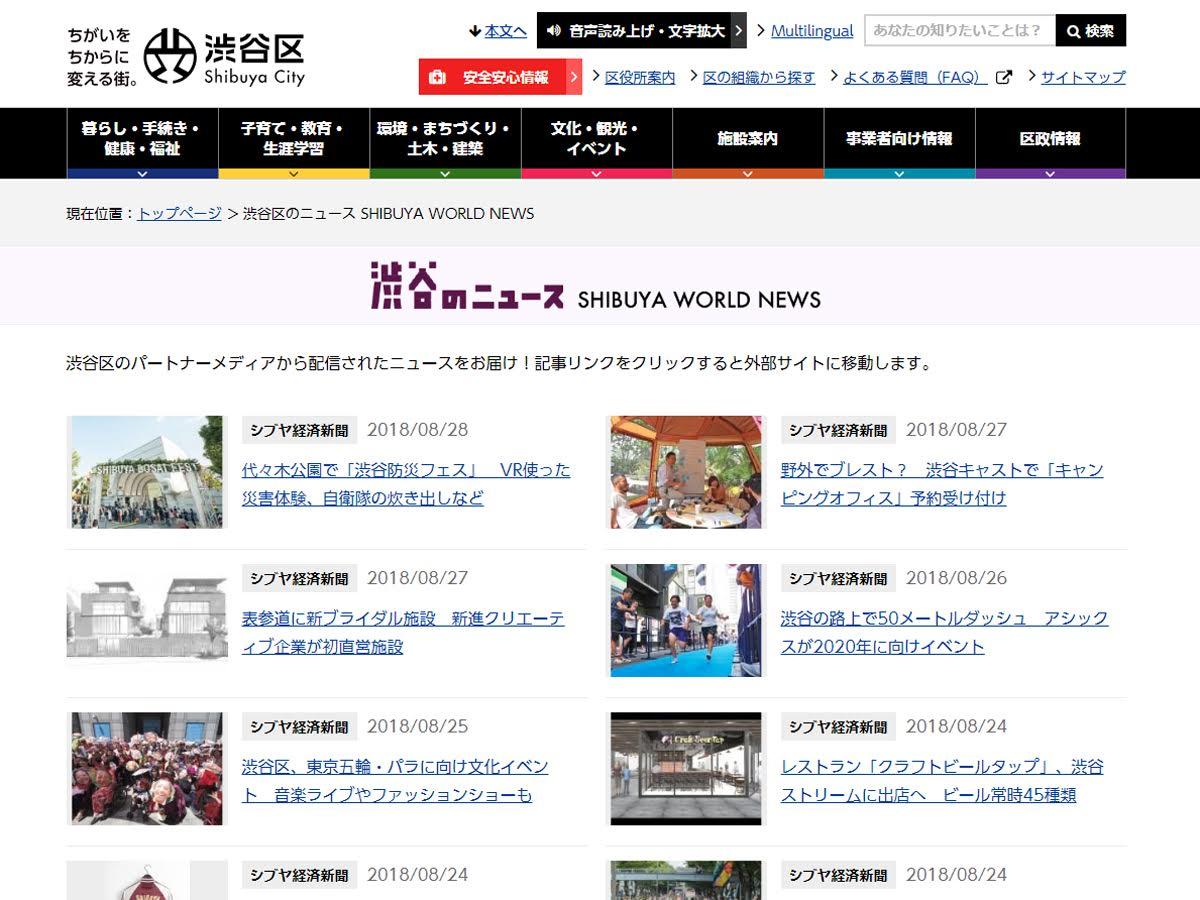Click the craft beer restaurant thumbnail
This screenshot has height=900, width=1200.
tap(686, 768)
